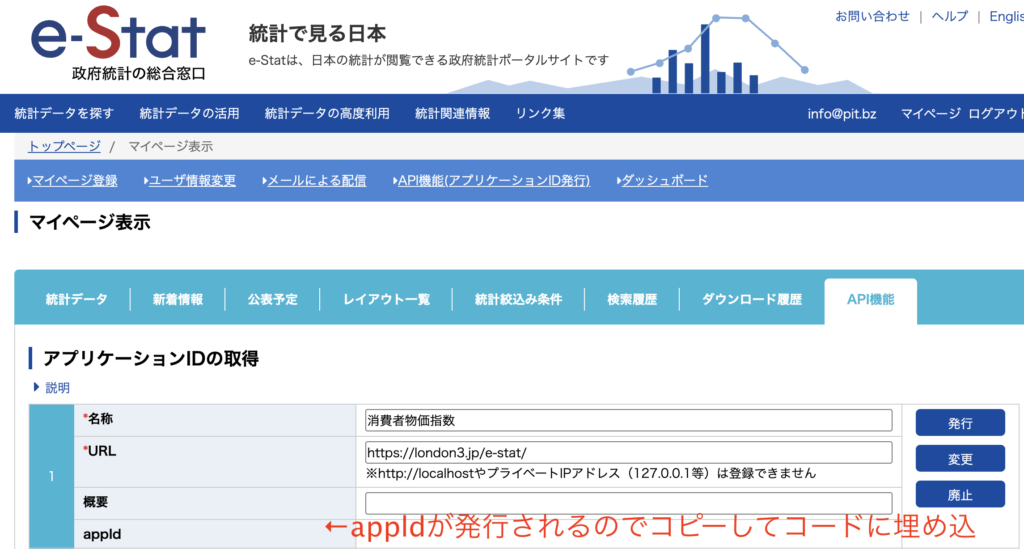This screenshot has width=1024, height=549.
Task: Open the API機能(アプリケーションID発行) link
Action: coord(493,181)
